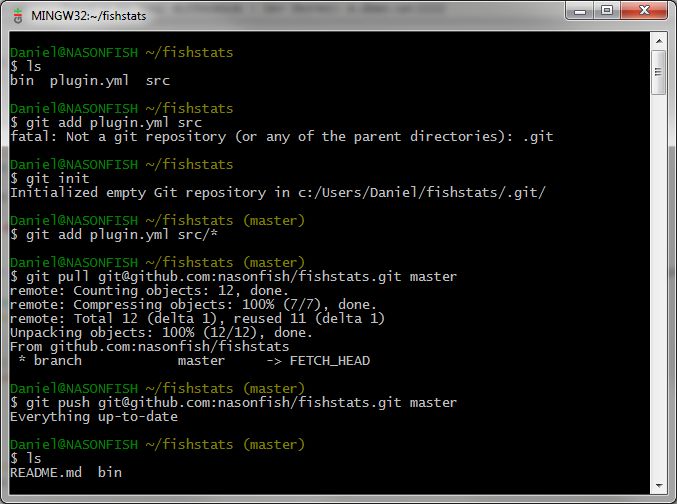
Task: Click the 'git add plugin.yml src' command line
Action: (106, 123)
